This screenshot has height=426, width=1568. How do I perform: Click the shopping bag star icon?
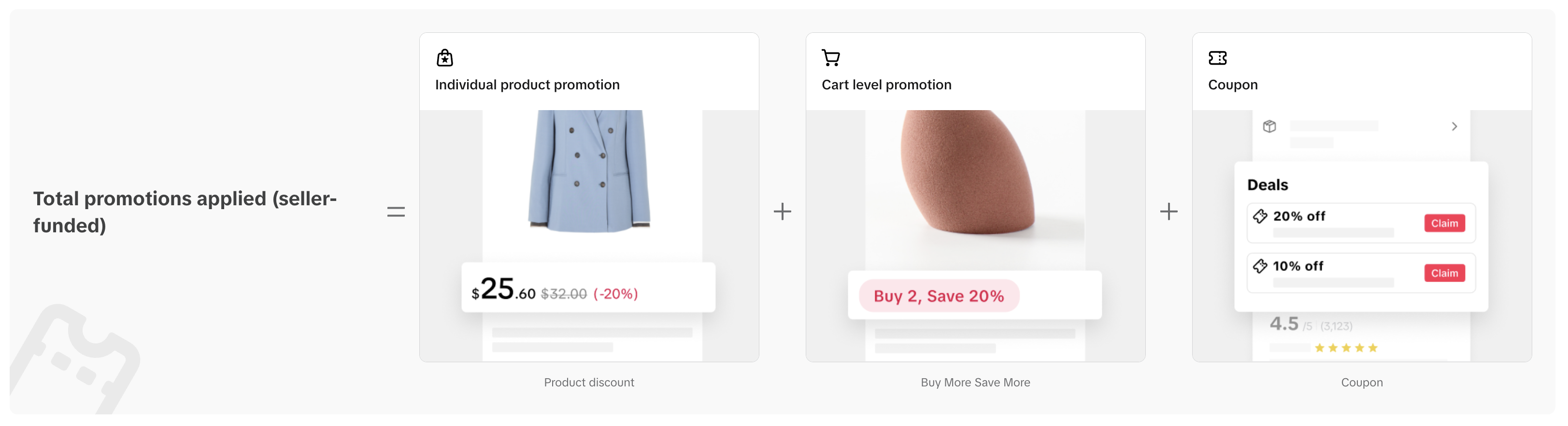[445, 58]
